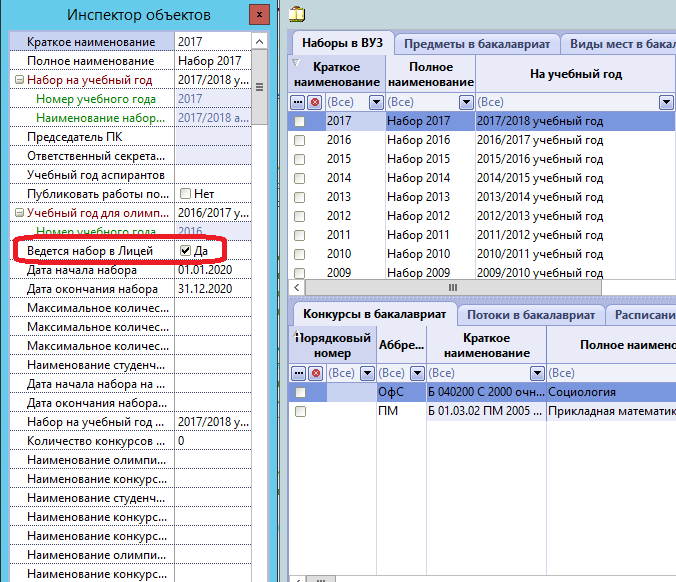The width and height of the screenshot is (676, 582).
Task: Select Ответственный секрета... property row
Action: 130,156
